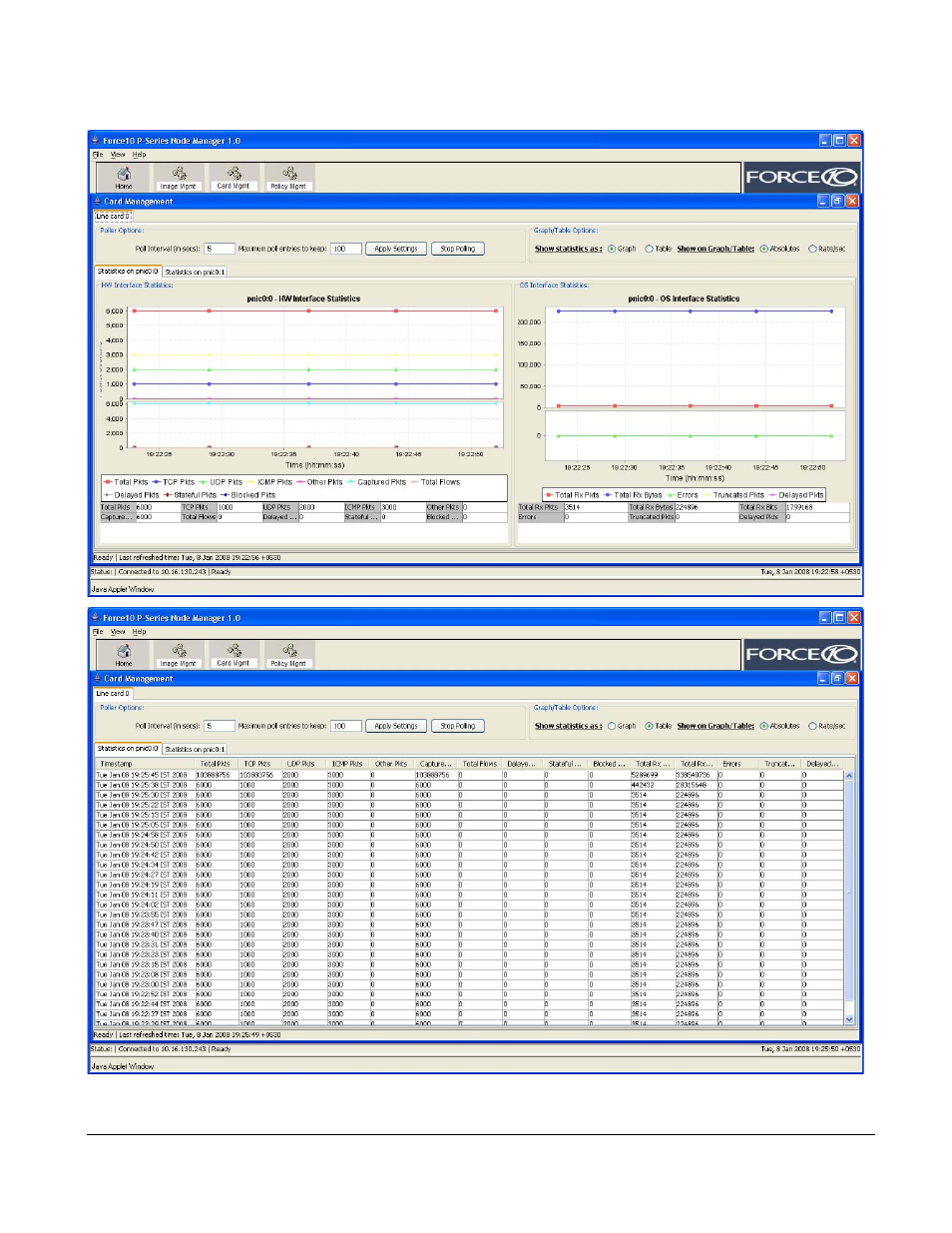
Task: Close bottom window's Card Management panel
Action: coord(852,678)
